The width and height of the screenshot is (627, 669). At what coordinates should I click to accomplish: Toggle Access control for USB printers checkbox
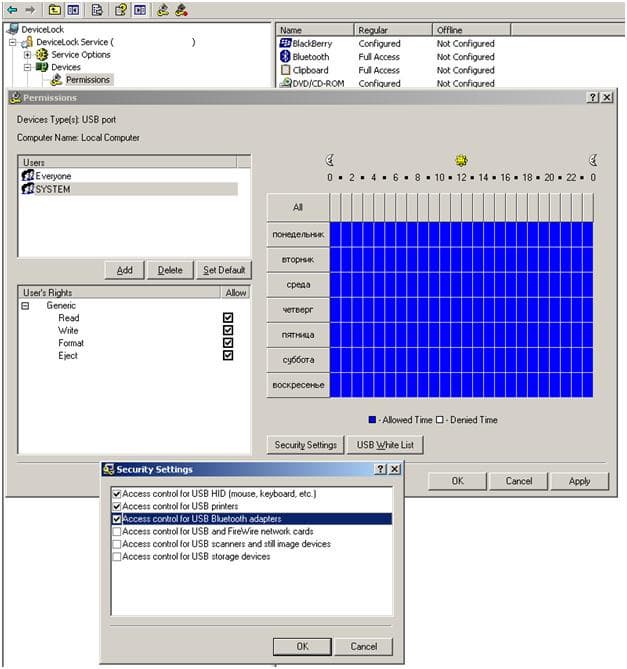tap(116, 506)
